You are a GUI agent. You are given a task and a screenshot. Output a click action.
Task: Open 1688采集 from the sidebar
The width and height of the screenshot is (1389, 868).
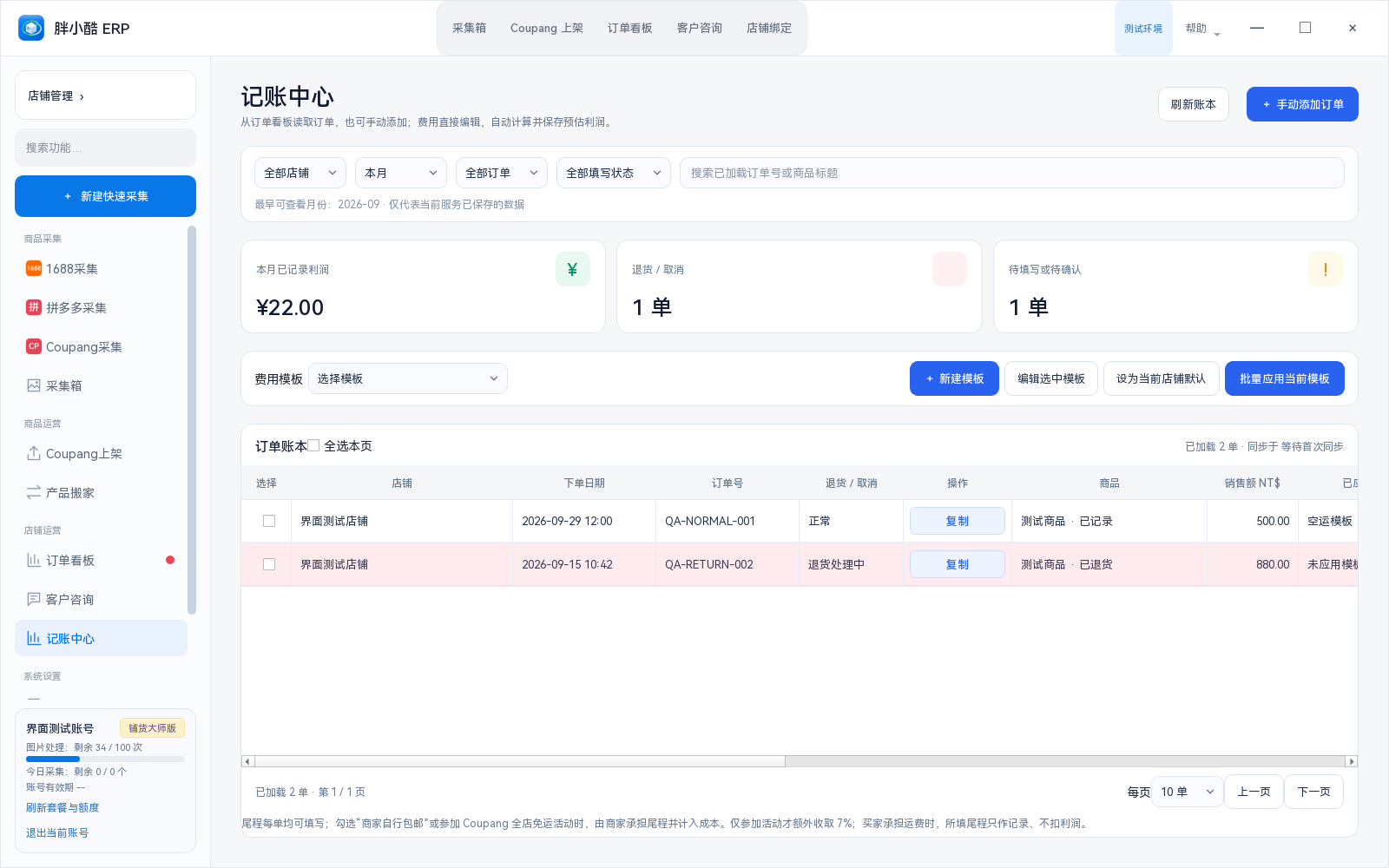[101, 268]
